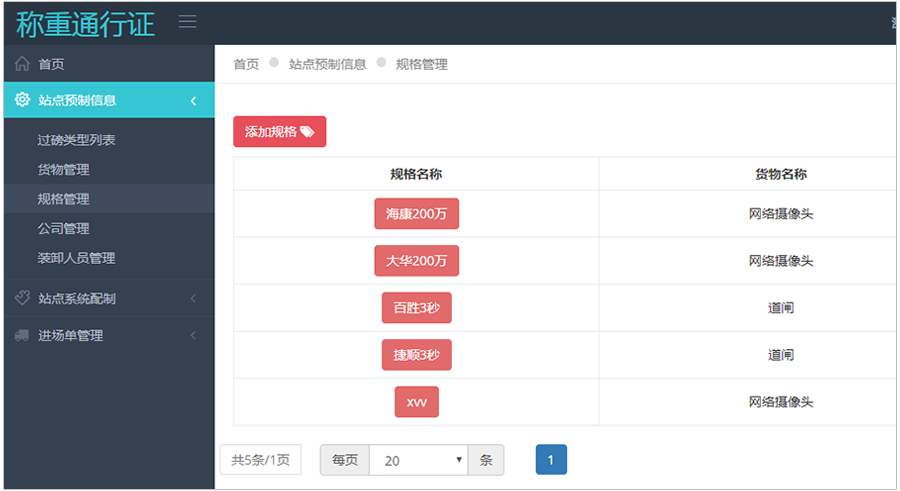Click the 共5条/1页 total label
Image resolution: width=900 pixels, height=491 pixels.
[x=261, y=460]
